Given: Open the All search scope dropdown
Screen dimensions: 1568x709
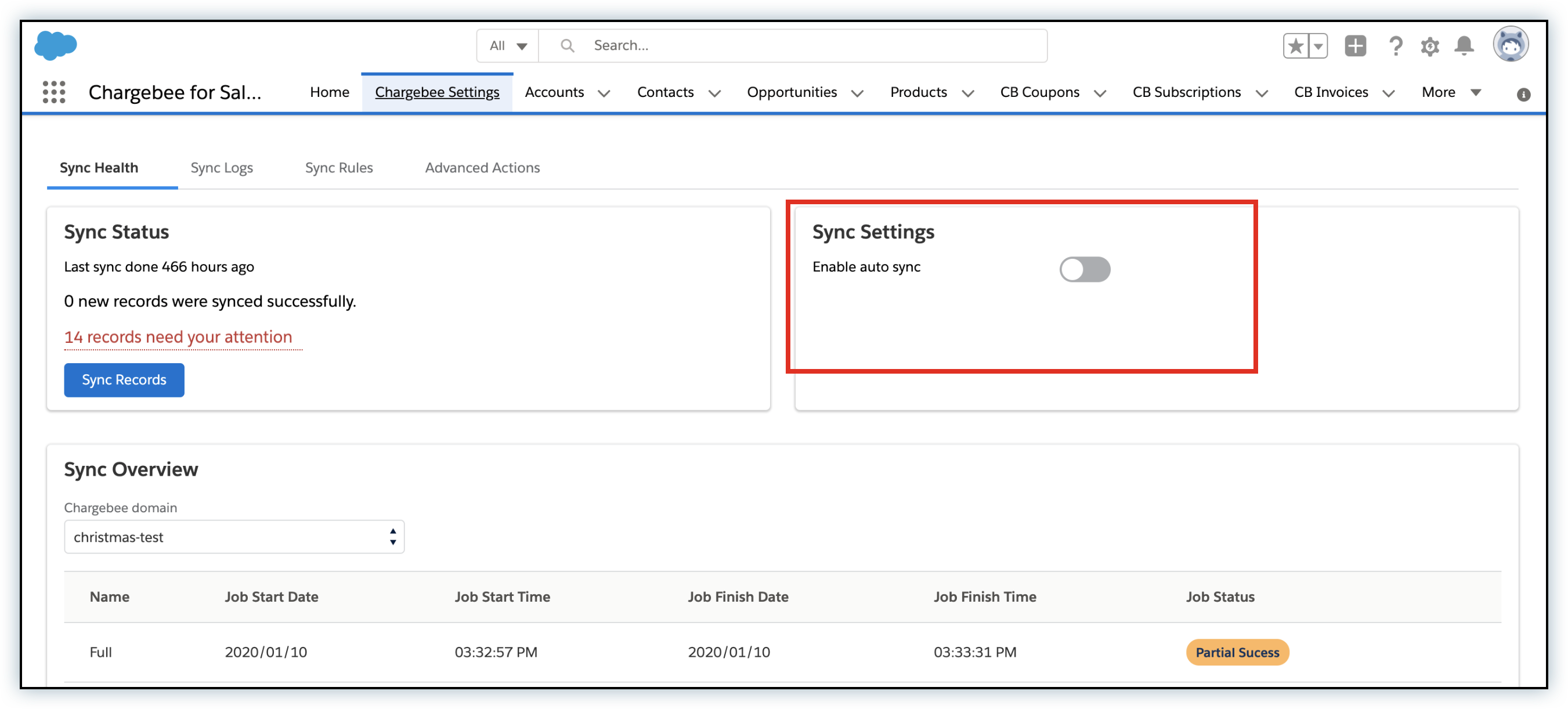Looking at the screenshot, I should click(508, 46).
